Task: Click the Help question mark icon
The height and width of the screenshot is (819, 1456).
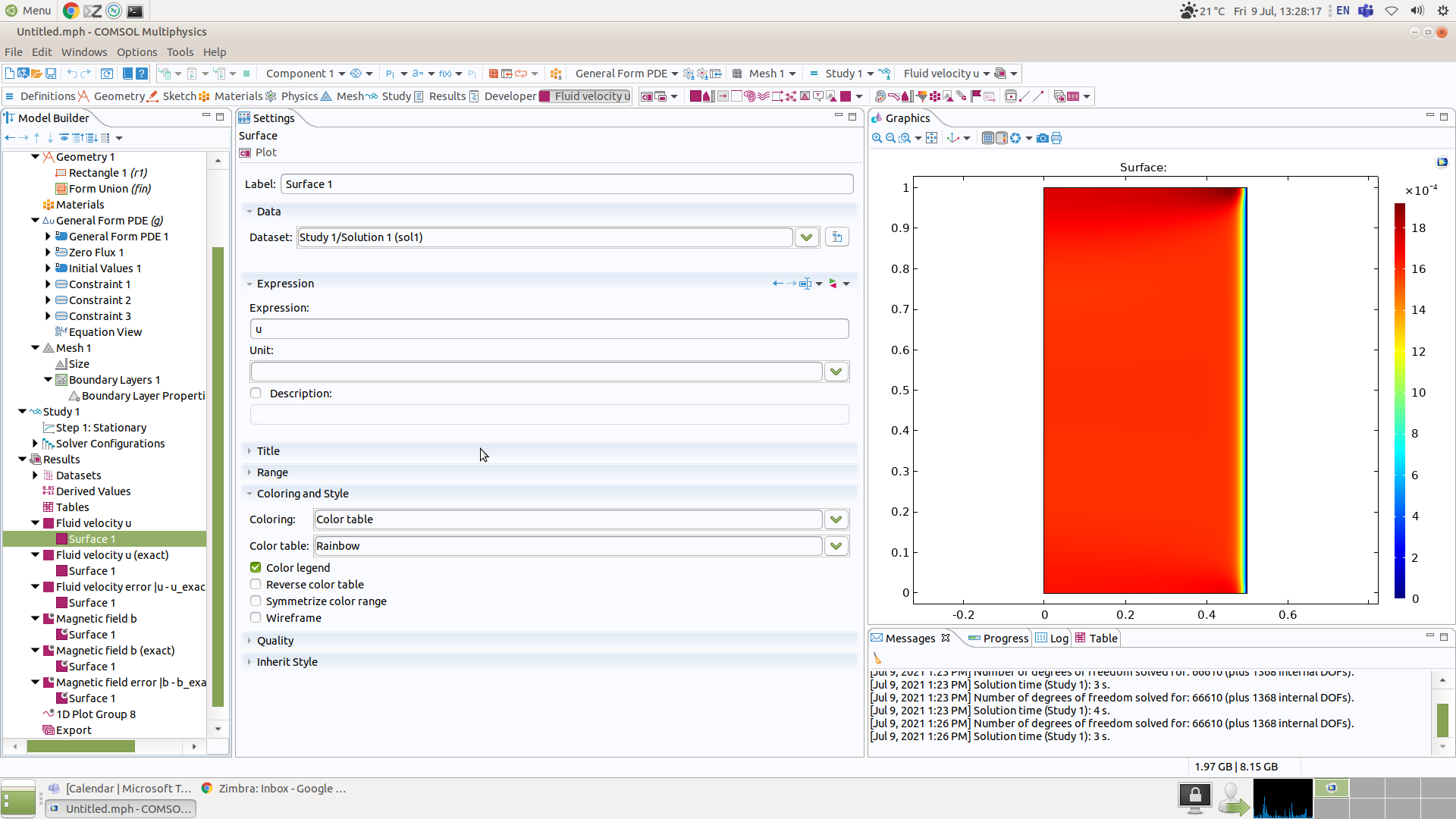Action: pos(141,74)
